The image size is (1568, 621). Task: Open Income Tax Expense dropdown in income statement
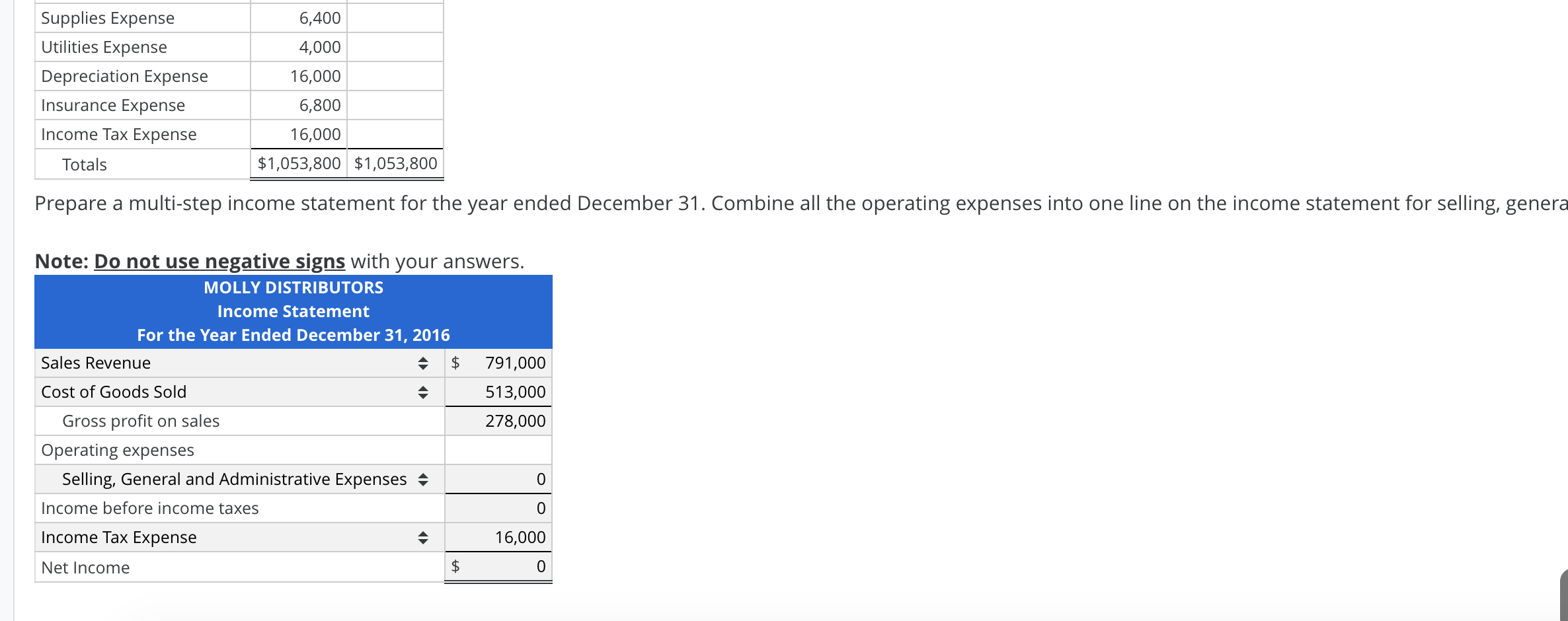[x=423, y=538]
